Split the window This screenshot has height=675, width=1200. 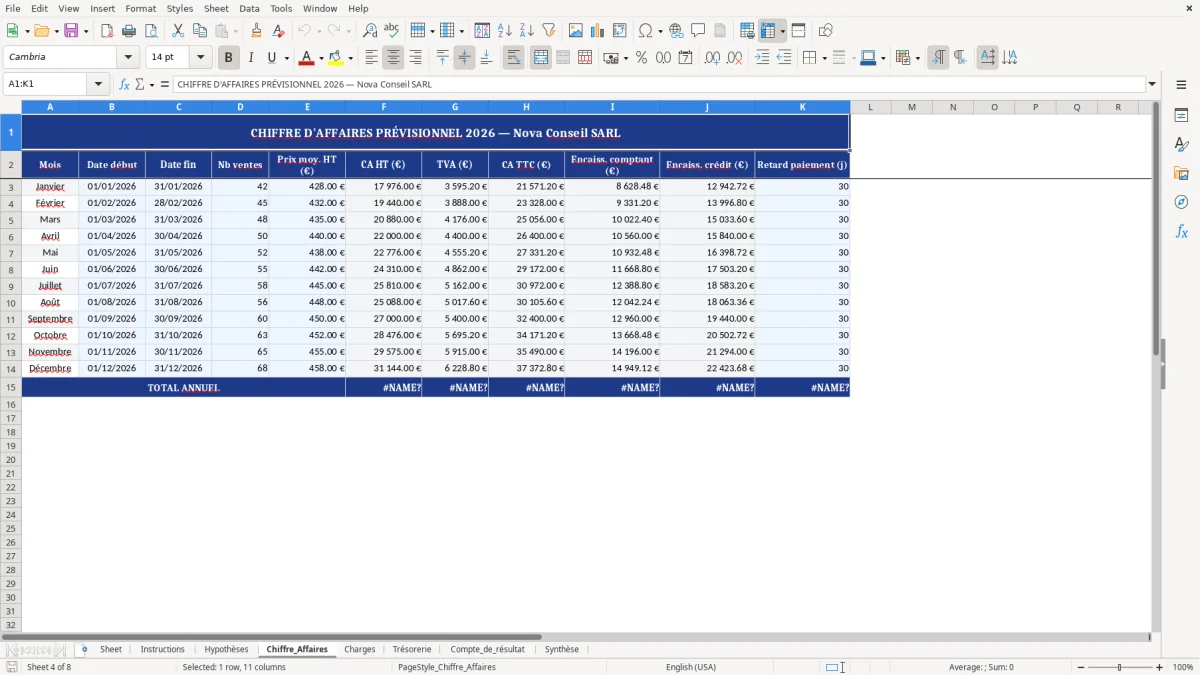point(798,31)
